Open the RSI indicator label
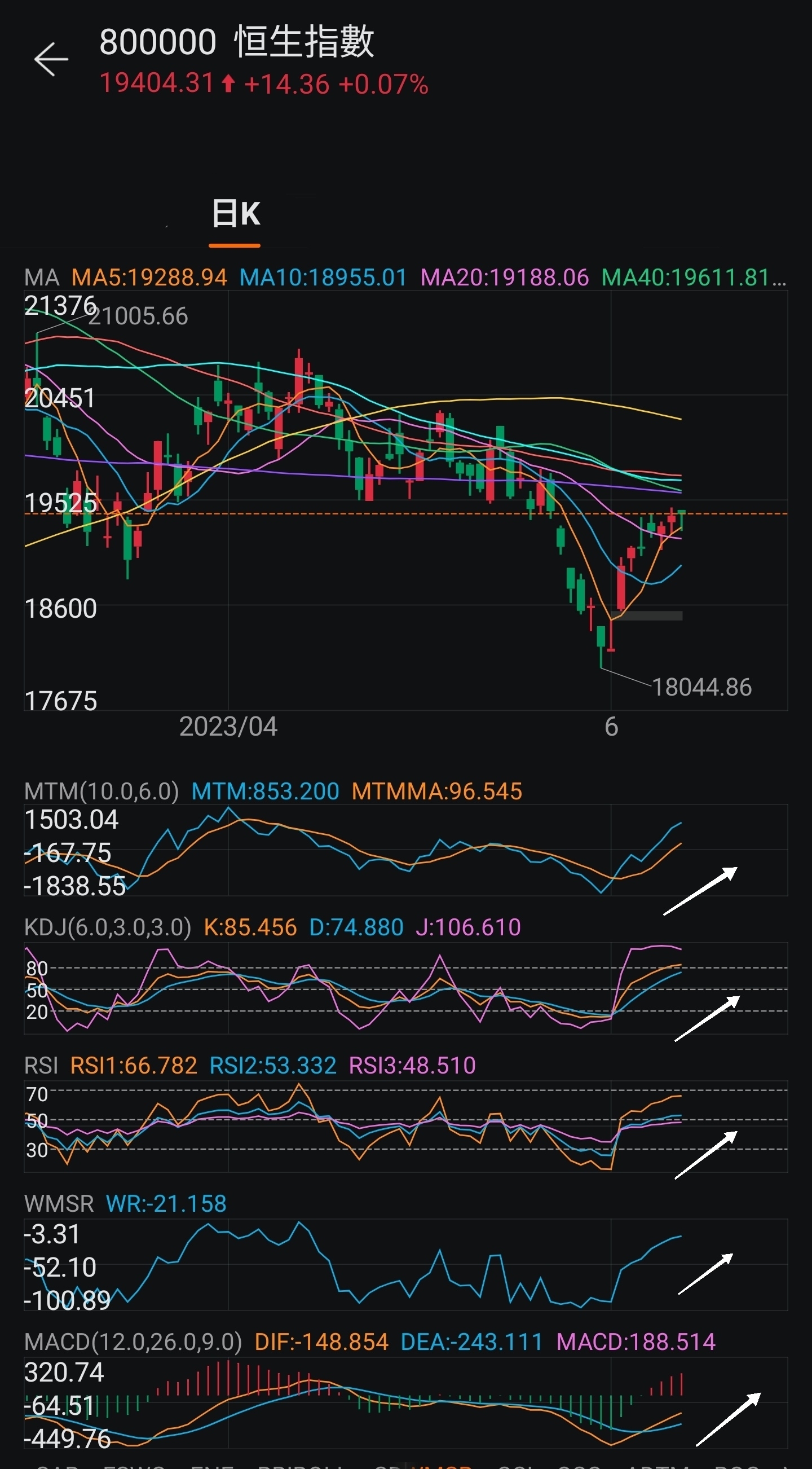This screenshot has height=1469, width=812. (x=41, y=1066)
